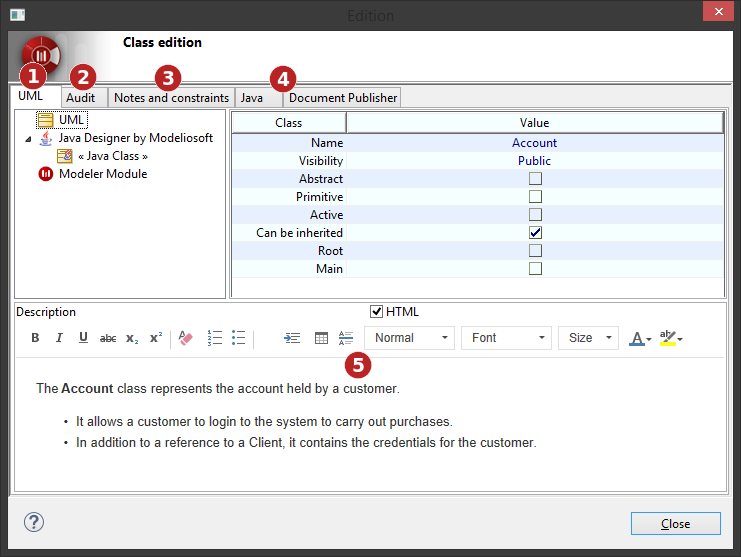
Task: Clear formatting with the eraser icon
Action: click(x=185, y=338)
